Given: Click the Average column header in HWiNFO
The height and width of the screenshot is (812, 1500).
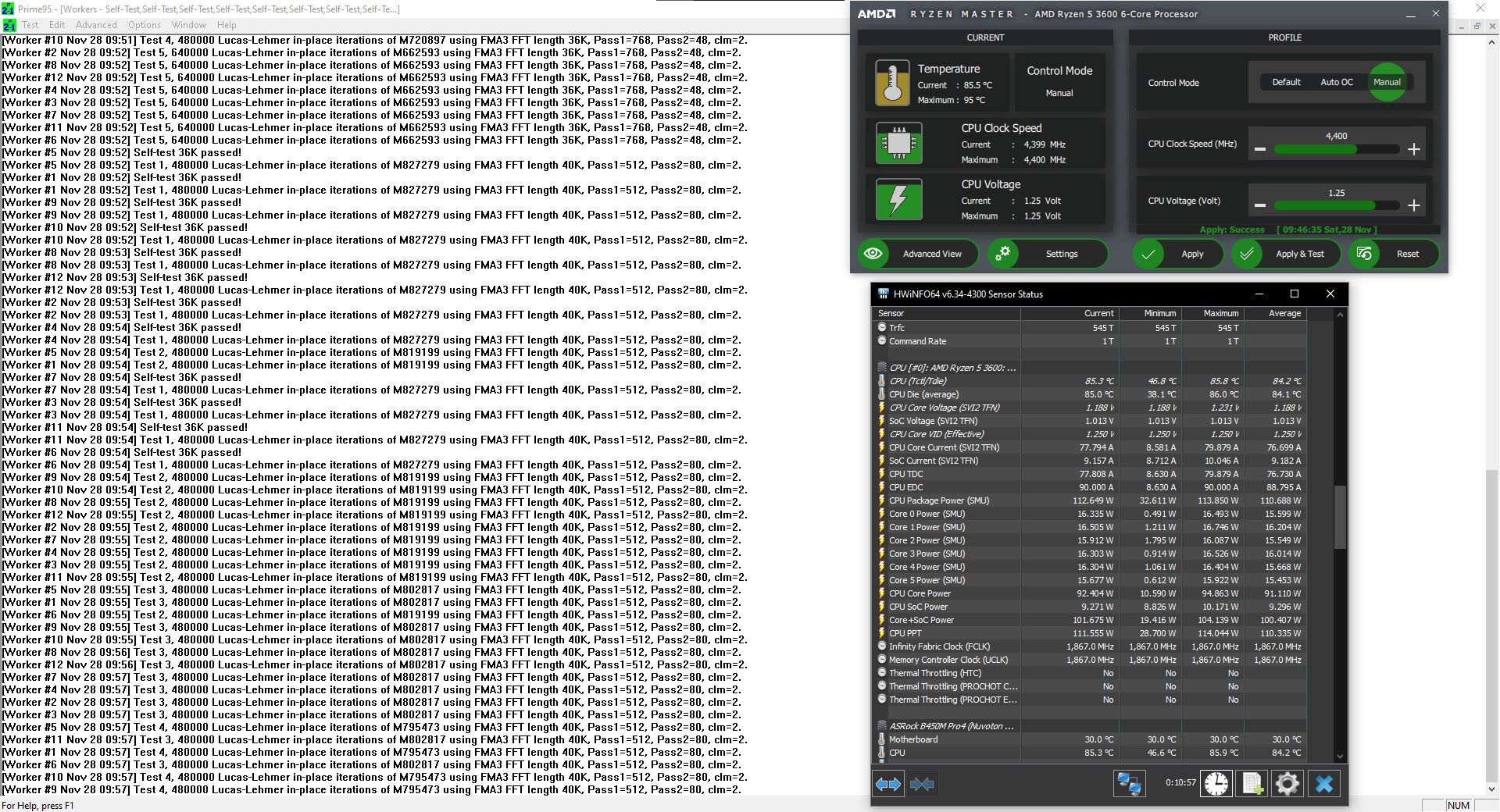Looking at the screenshot, I should click(1275, 313).
